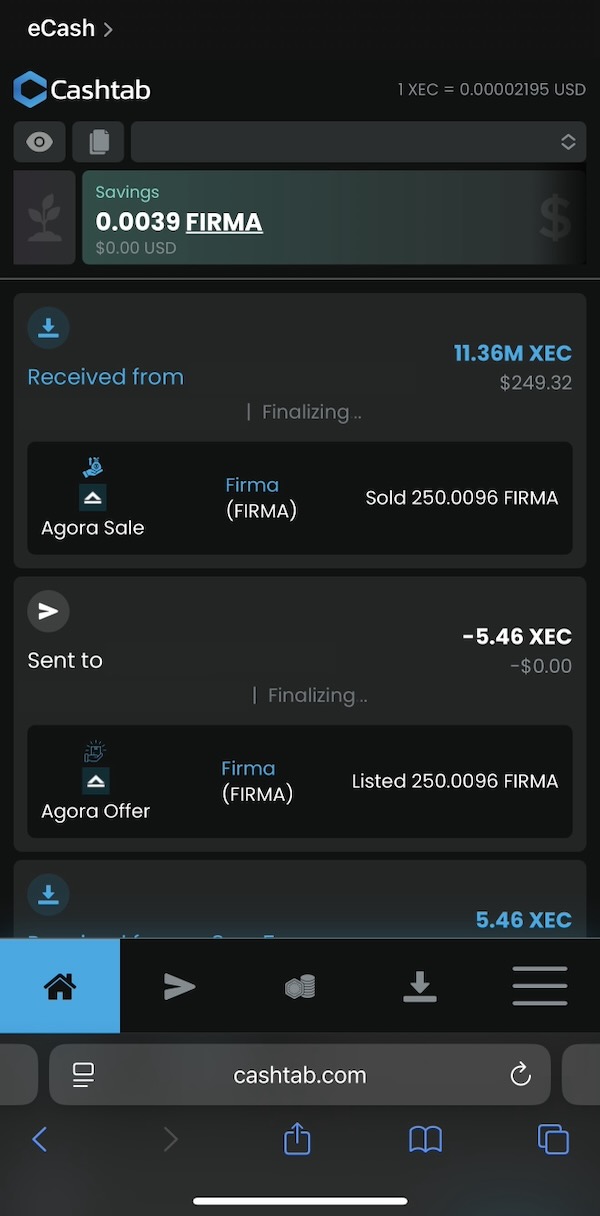Tap the Safari share icon
This screenshot has height=1216, width=600.
(297, 1139)
